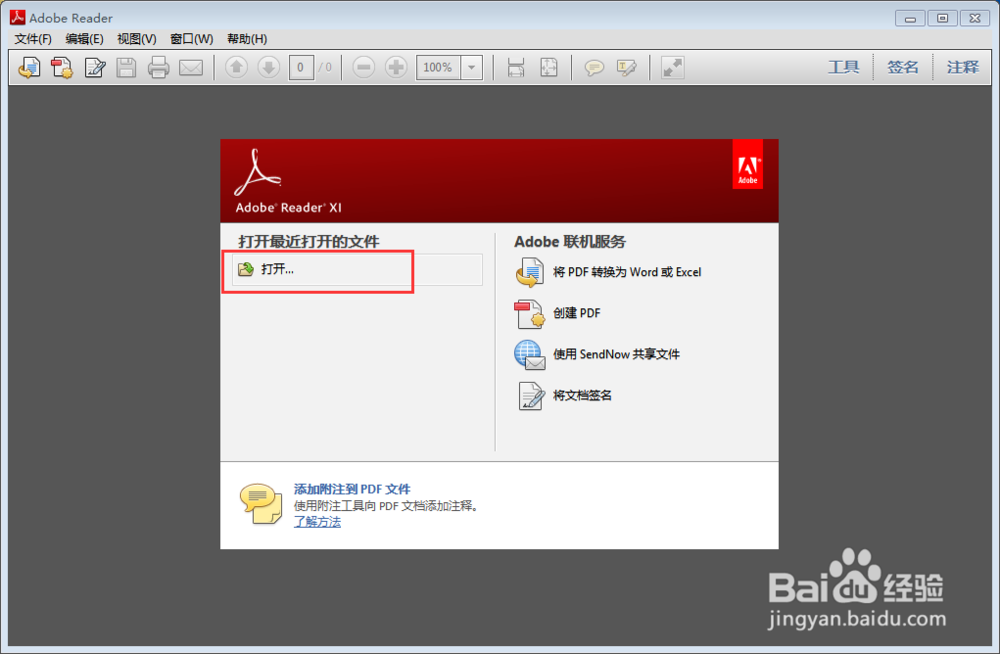Click inside the page number field
Image resolution: width=1000 pixels, height=654 pixels.
click(300, 67)
